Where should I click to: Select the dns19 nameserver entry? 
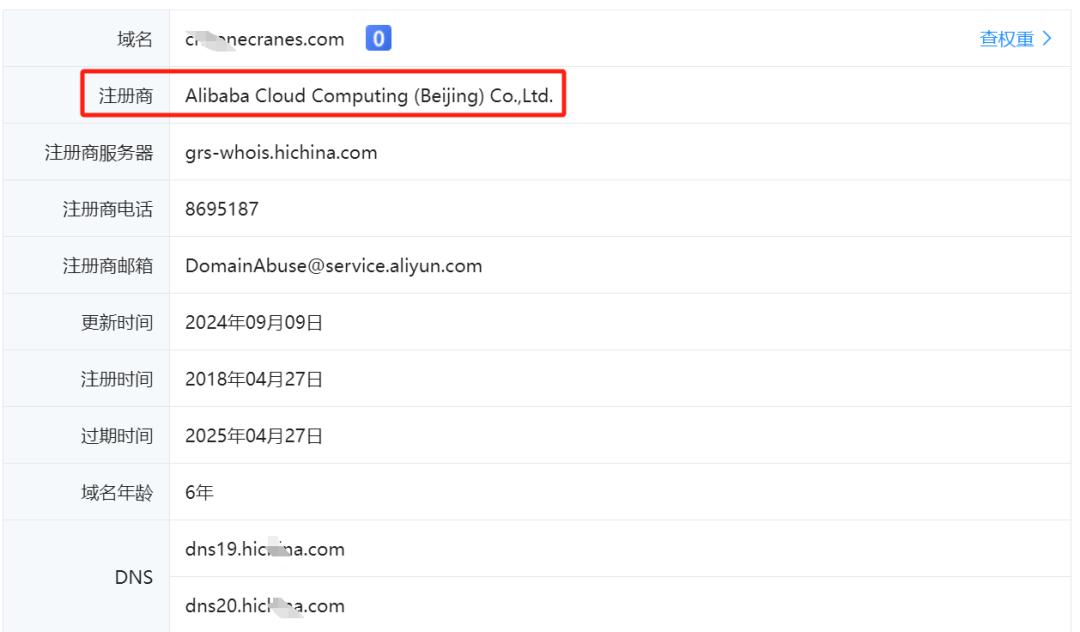click(x=264, y=549)
